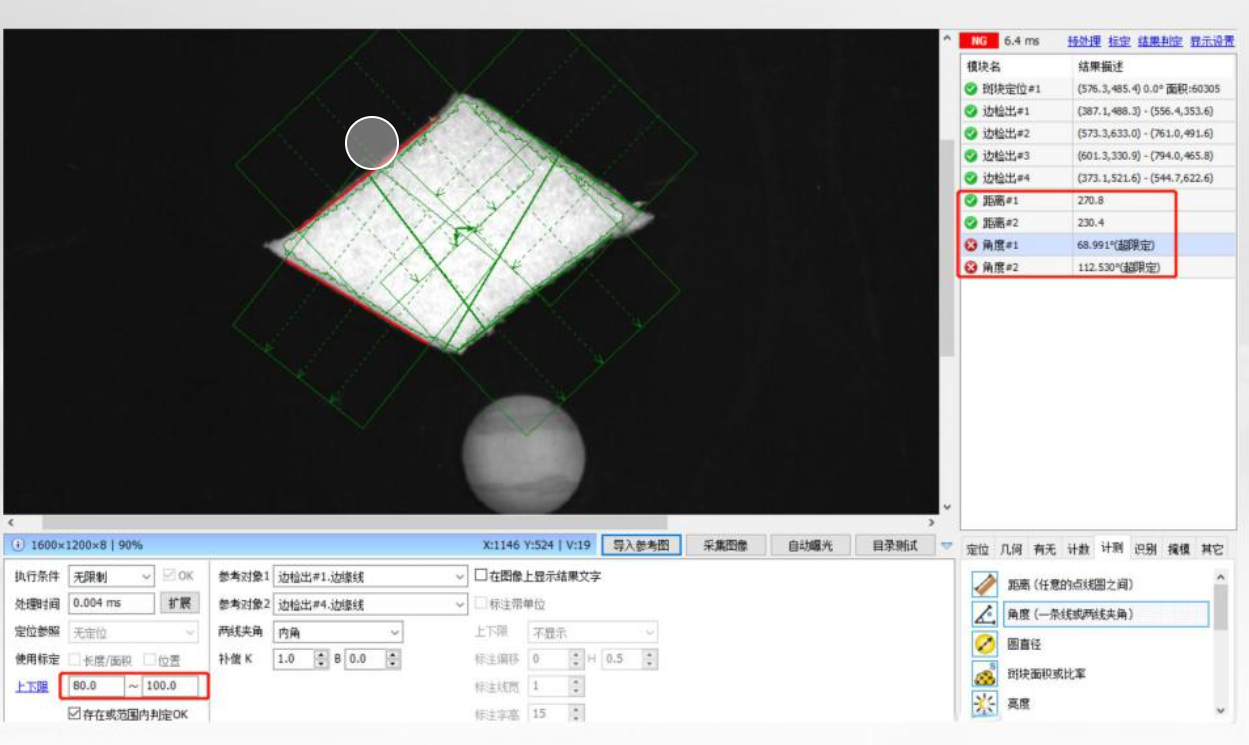This screenshot has height=745, width=1249.
Task: Switch to the 计数 tab
Action: 1078,549
